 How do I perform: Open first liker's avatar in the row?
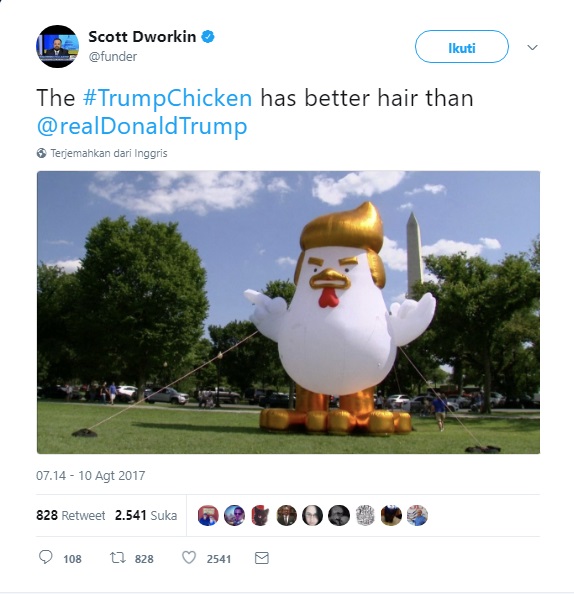(208, 516)
